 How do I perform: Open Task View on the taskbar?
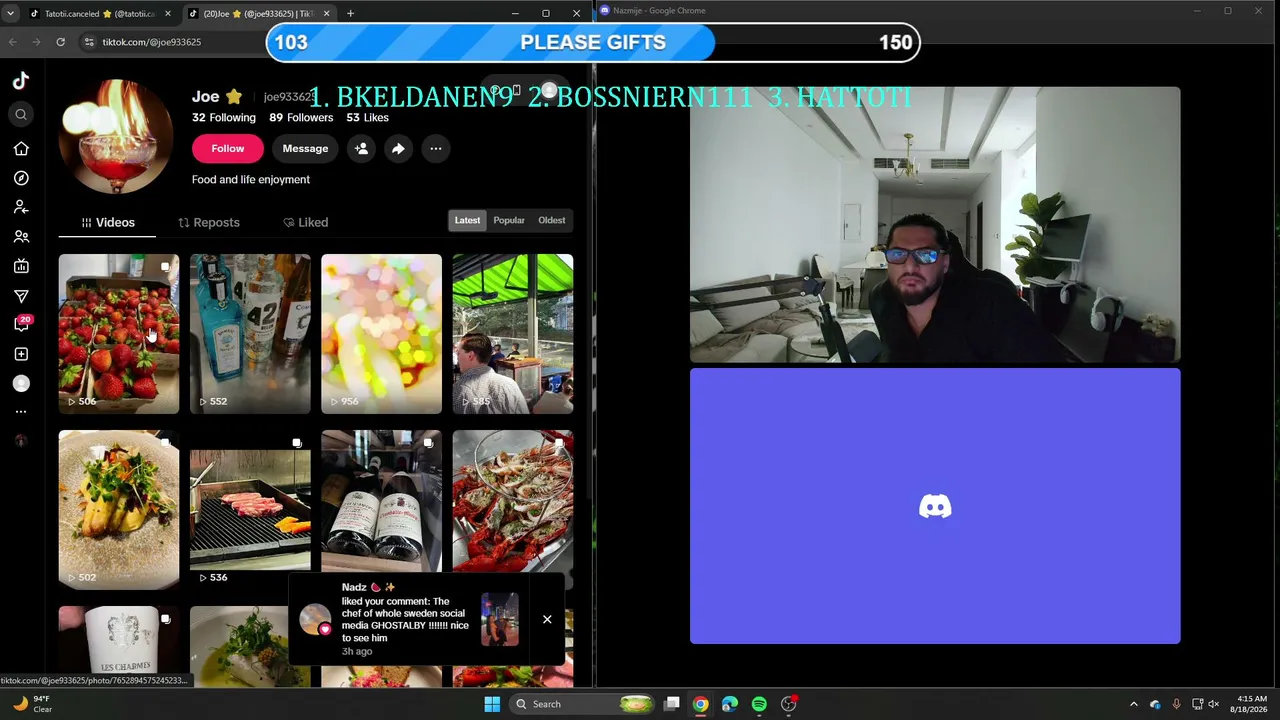point(672,704)
